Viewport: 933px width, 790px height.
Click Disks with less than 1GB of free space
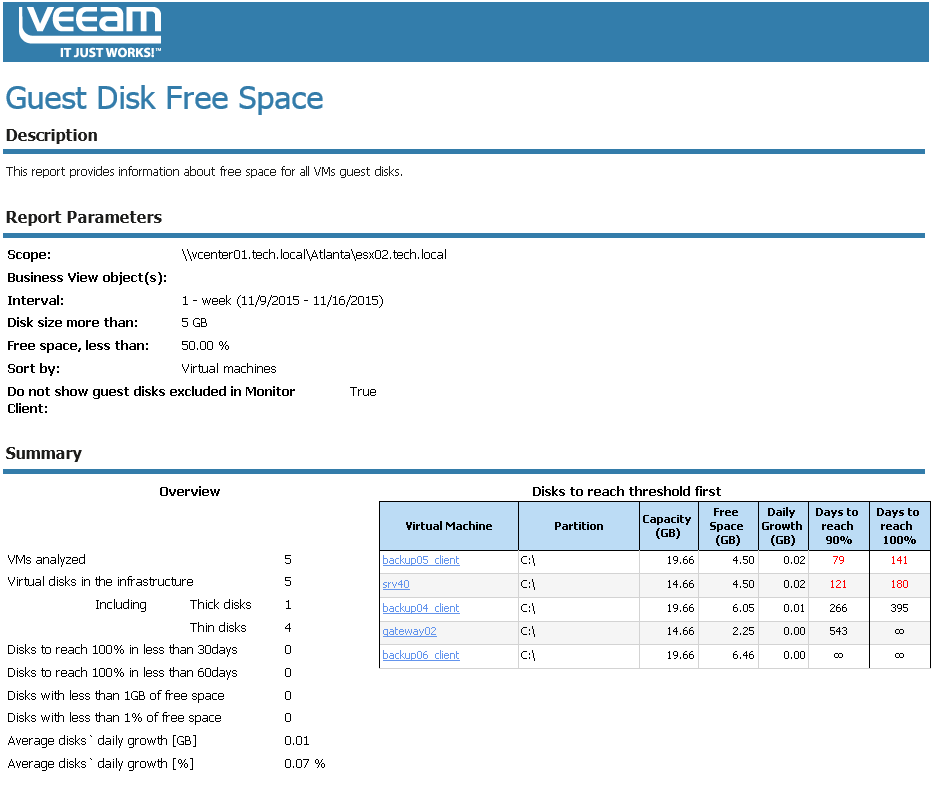click(x=115, y=695)
